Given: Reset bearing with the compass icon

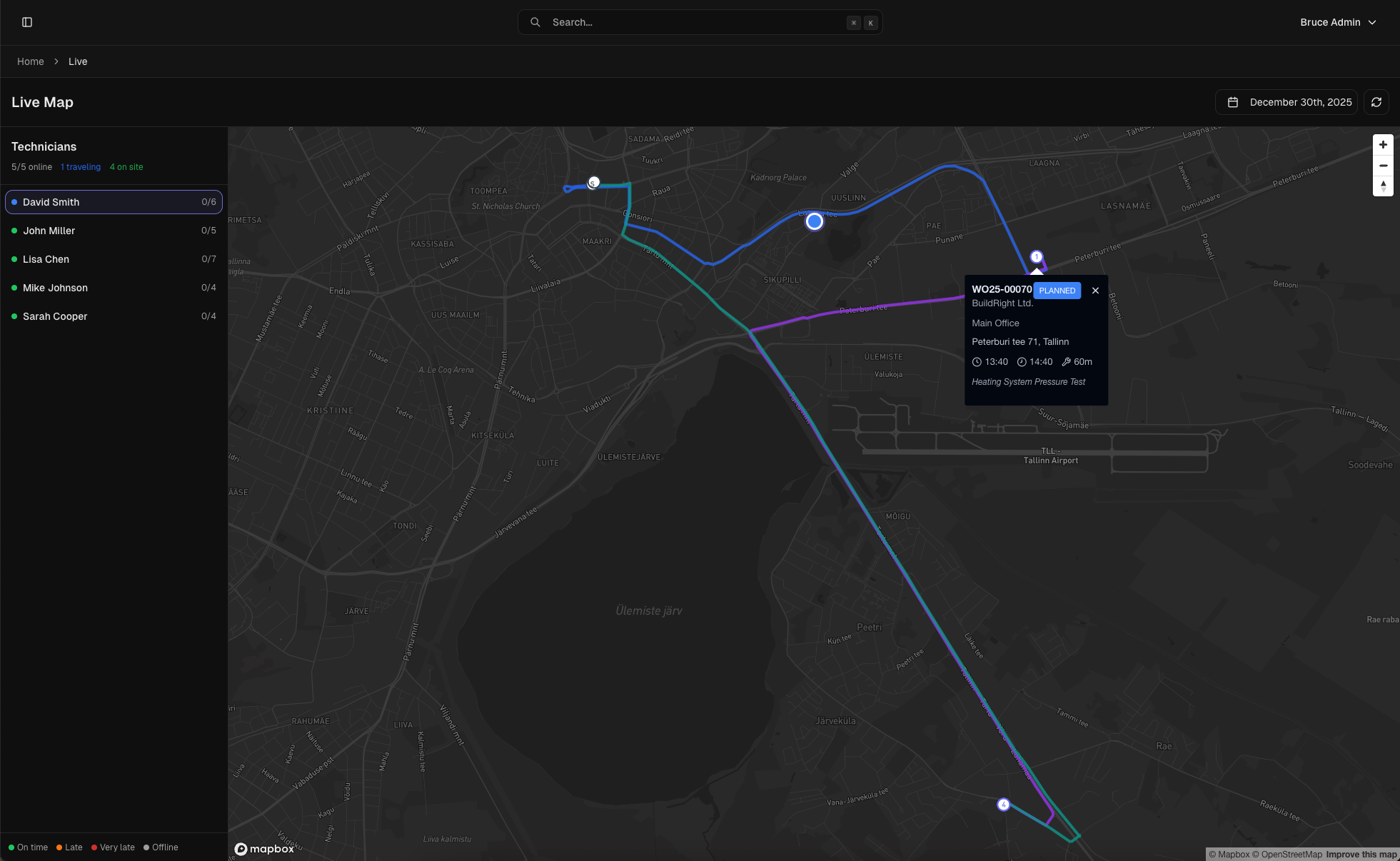Looking at the screenshot, I should click(x=1383, y=186).
